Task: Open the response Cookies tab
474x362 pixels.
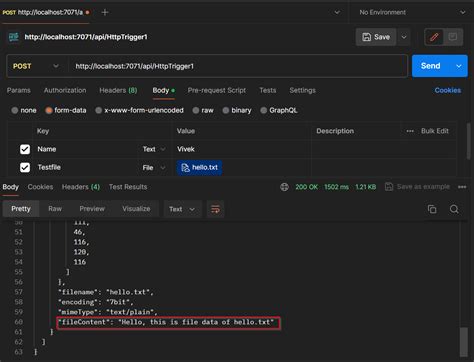Action: (x=40, y=187)
